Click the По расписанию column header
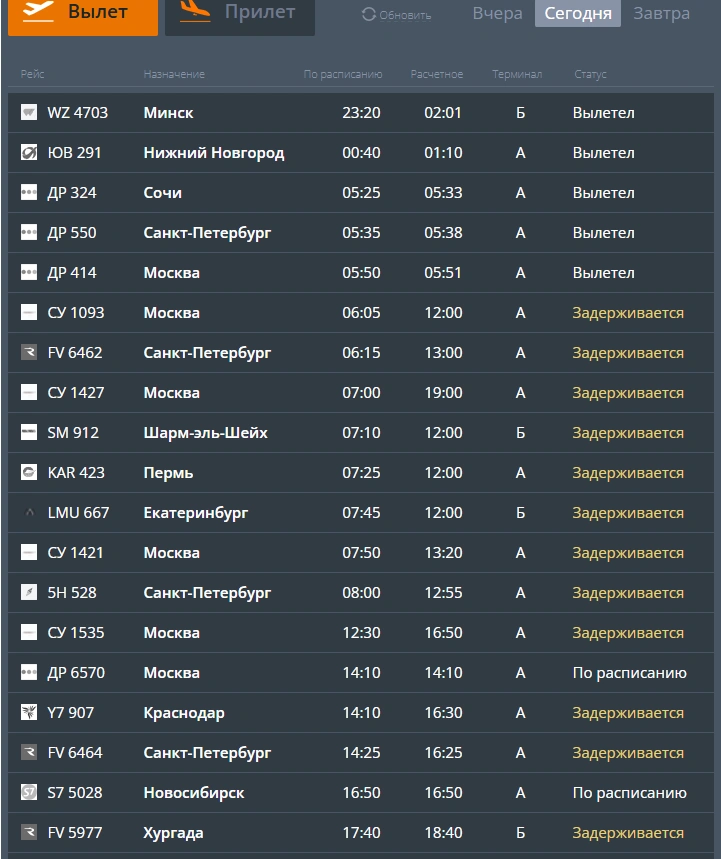This screenshot has width=721, height=859. tap(343, 74)
